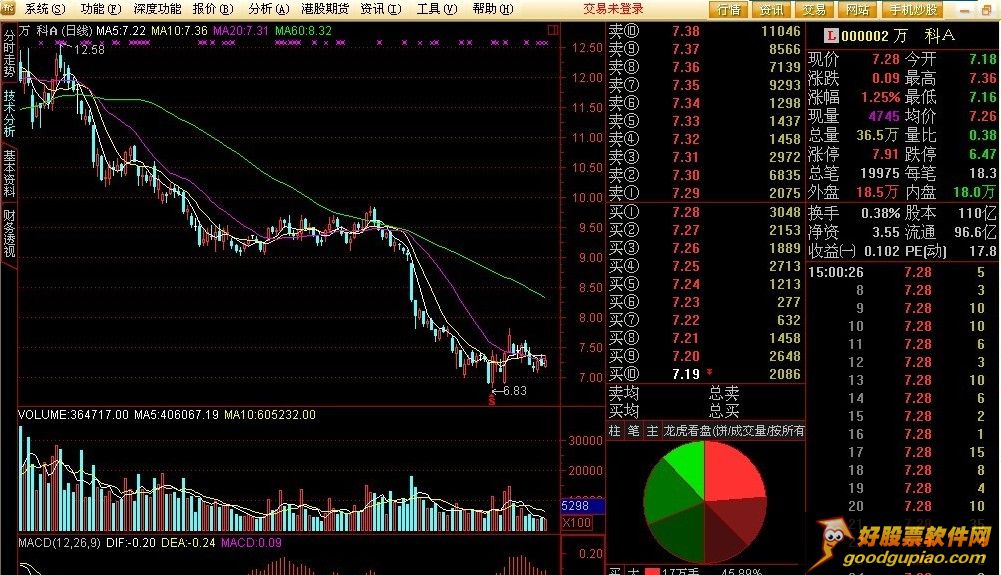
Task: Open the 资讯(I) menu
Action: point(380,9)
